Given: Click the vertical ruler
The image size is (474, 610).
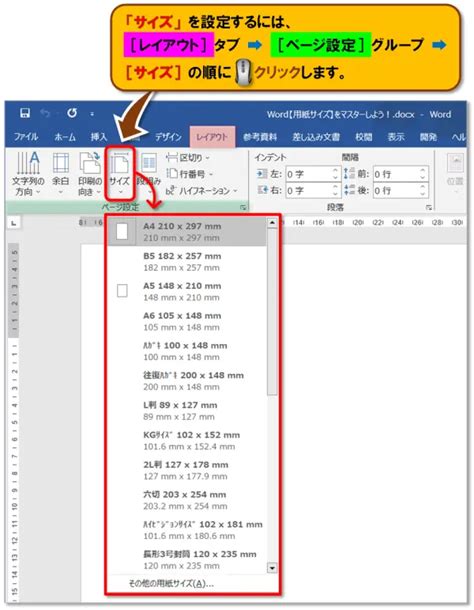Looking at the screenshot, I should 14,422.
